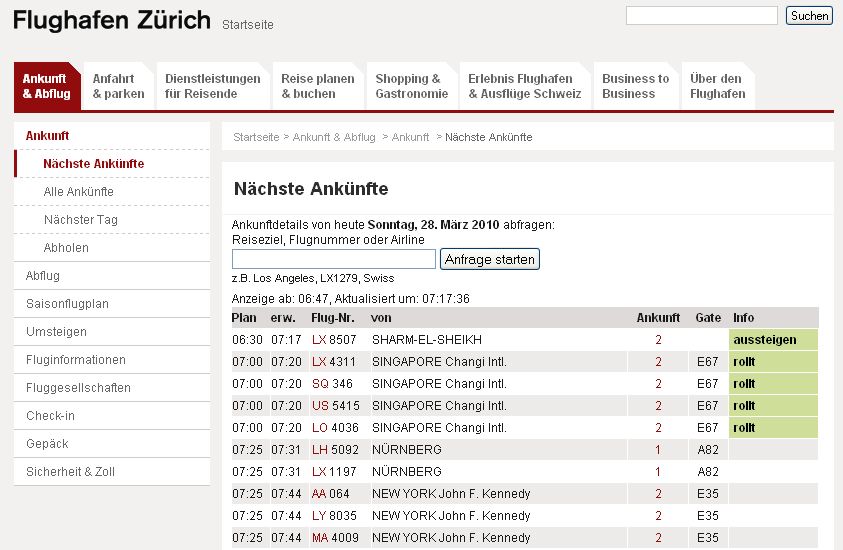Switch to Anfahrt & parken tab
This screenshot has width=843, height=550.
click(x=118, y=86)
